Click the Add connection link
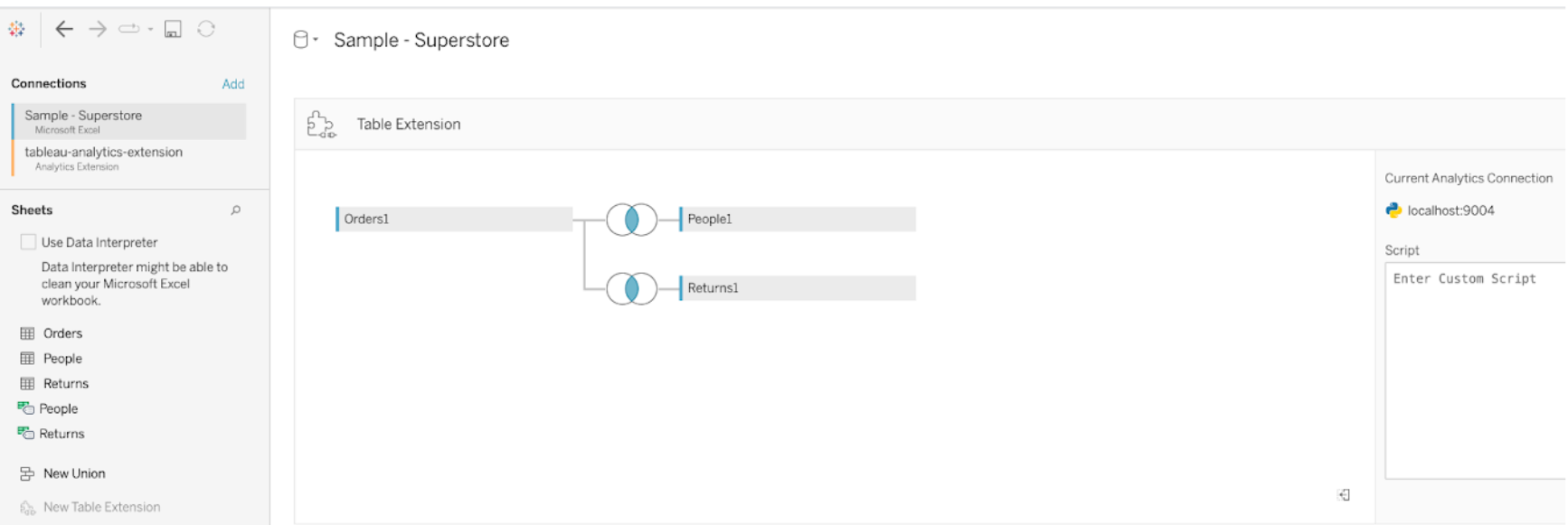Screen dimensions: 1568x525 [x=233, y=84]
